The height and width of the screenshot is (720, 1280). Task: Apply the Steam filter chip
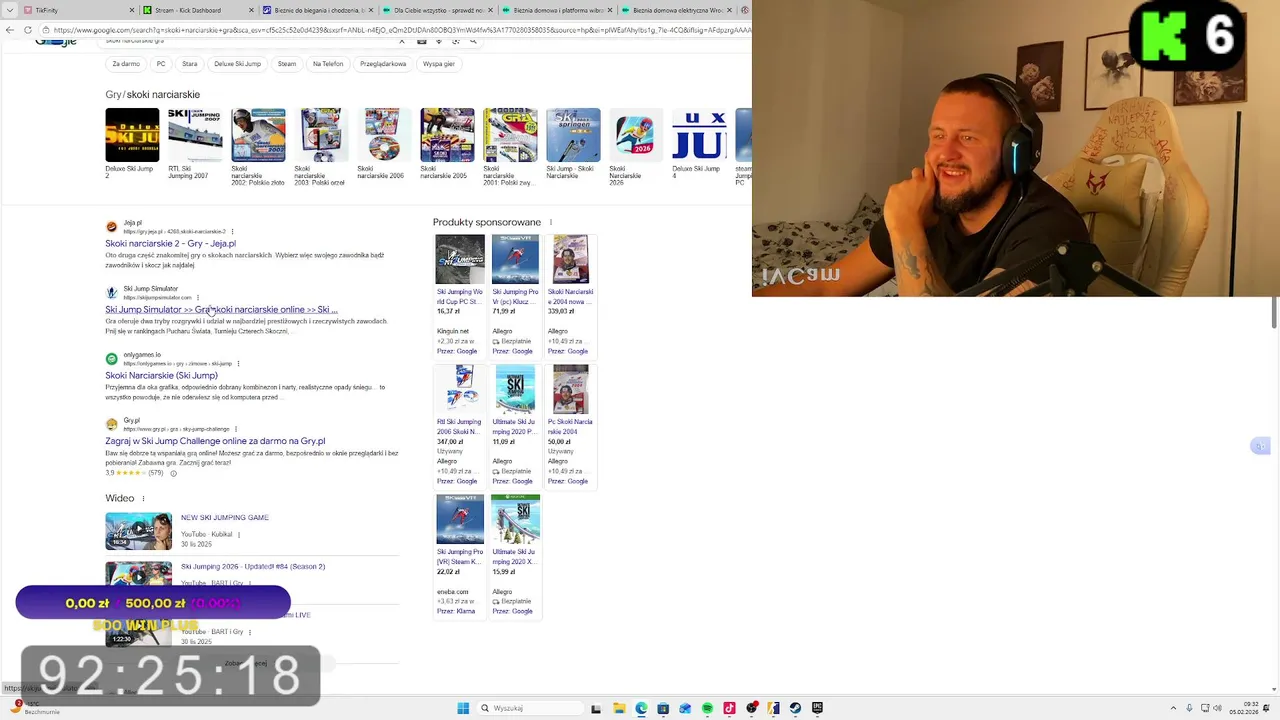coord(287,64)
